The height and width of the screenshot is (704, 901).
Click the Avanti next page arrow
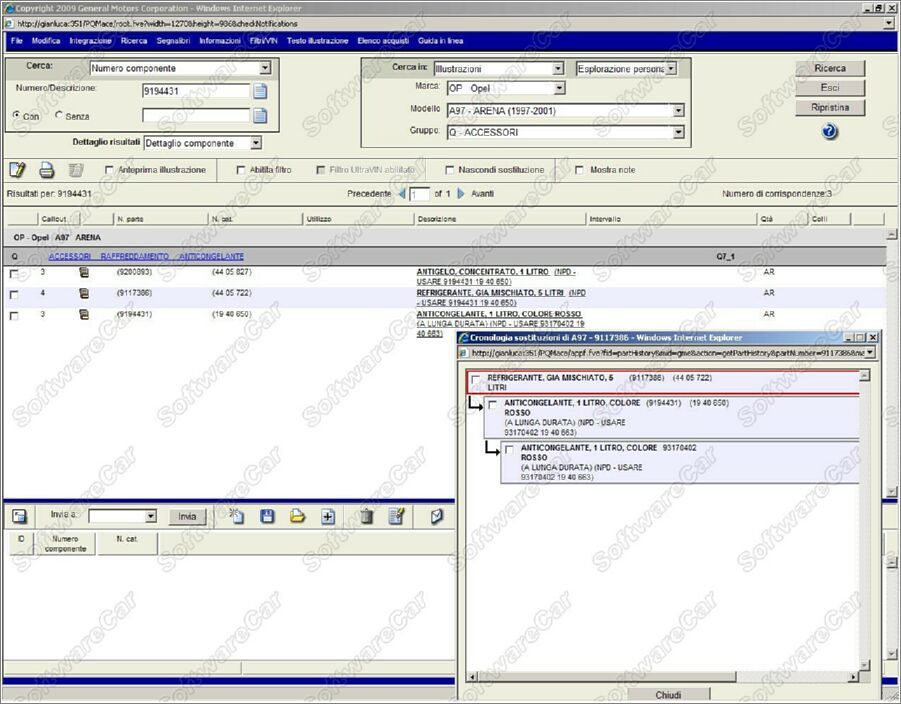(x=461, y=194)
